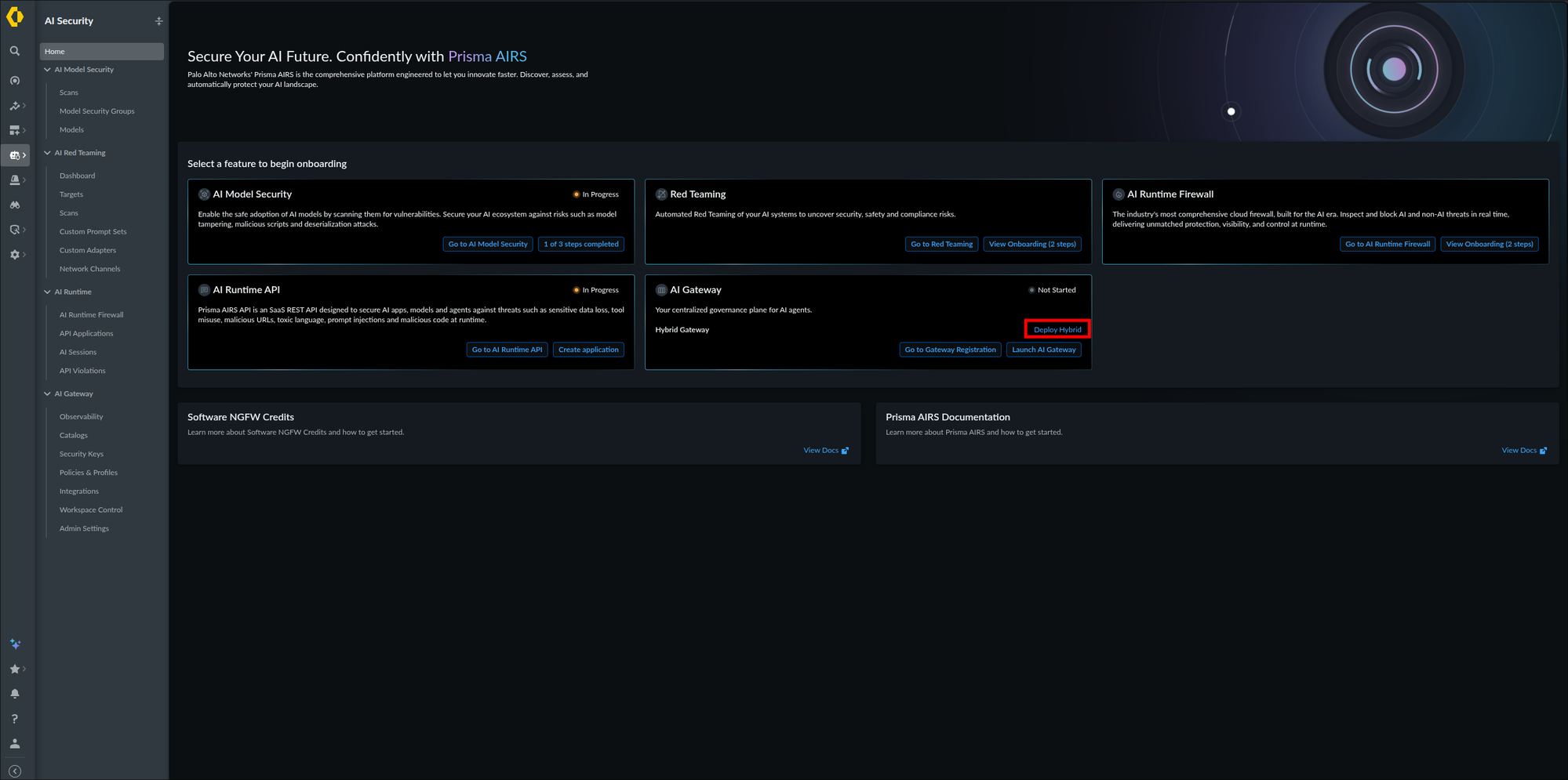Open the star favorites icon
The image size is (1568, 780).
[x=15, y=669]
